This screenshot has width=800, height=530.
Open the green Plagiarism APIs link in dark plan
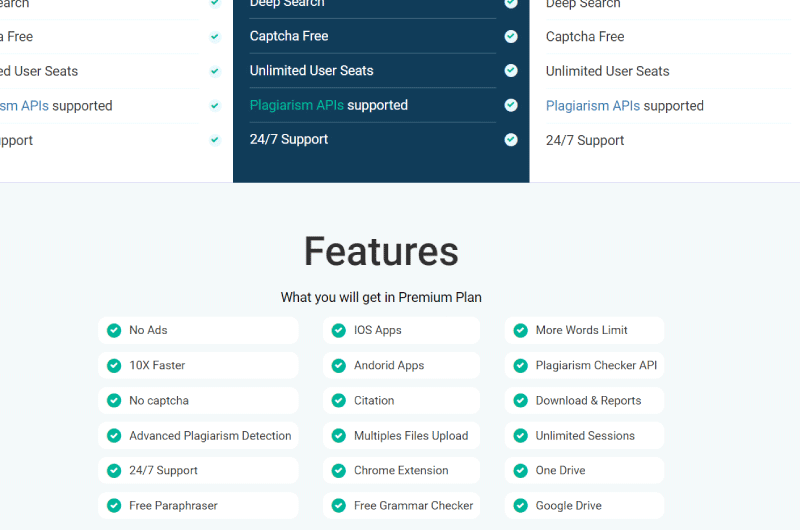(296, 105)
